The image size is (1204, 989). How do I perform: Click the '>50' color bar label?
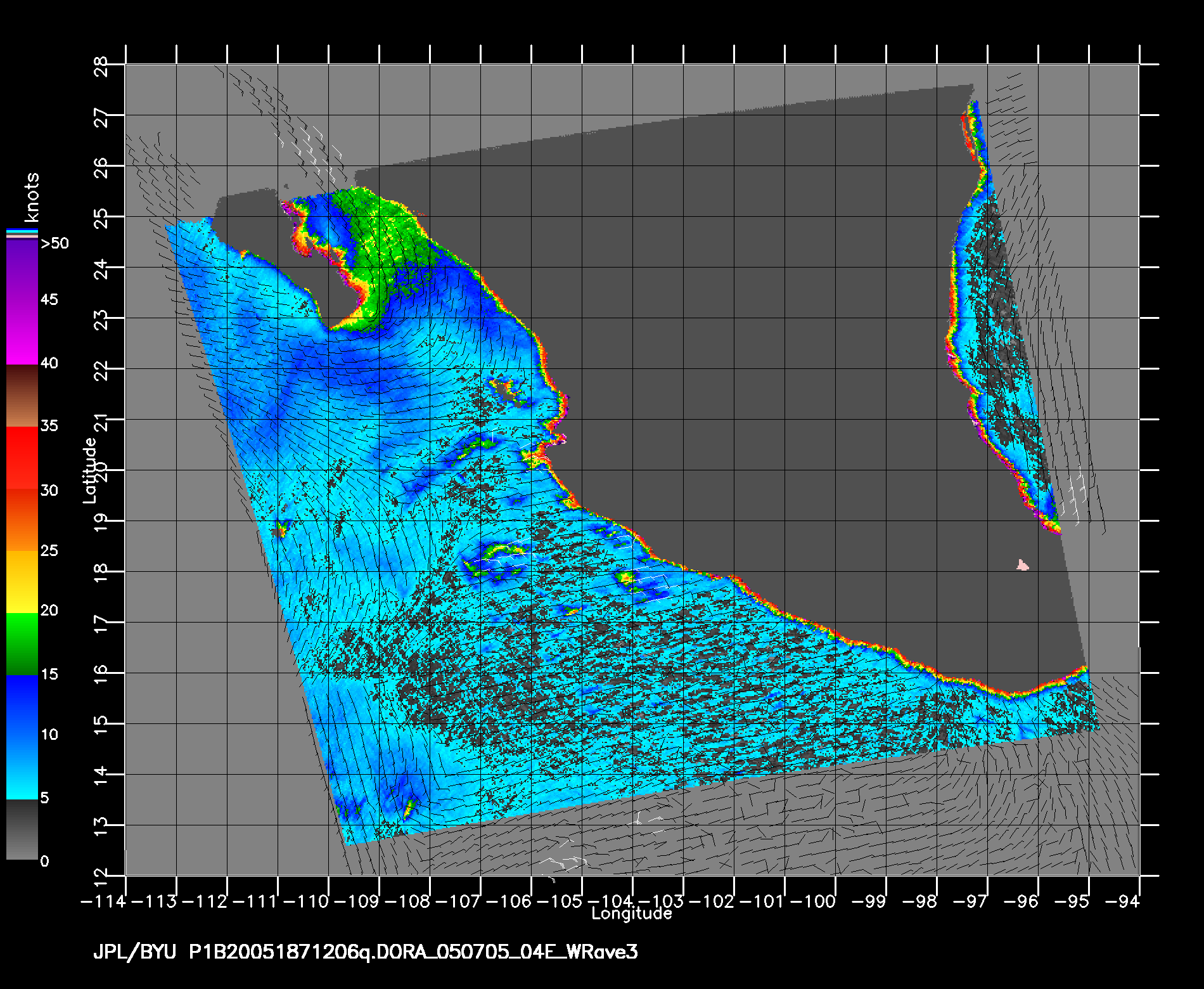[x=54, y=243]
